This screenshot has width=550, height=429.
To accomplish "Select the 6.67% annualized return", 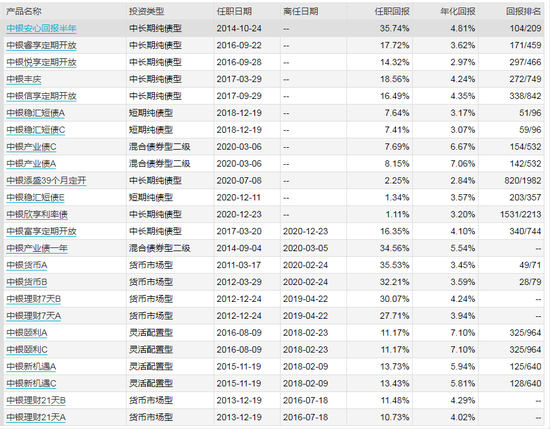I will click(x=463, y=147).
